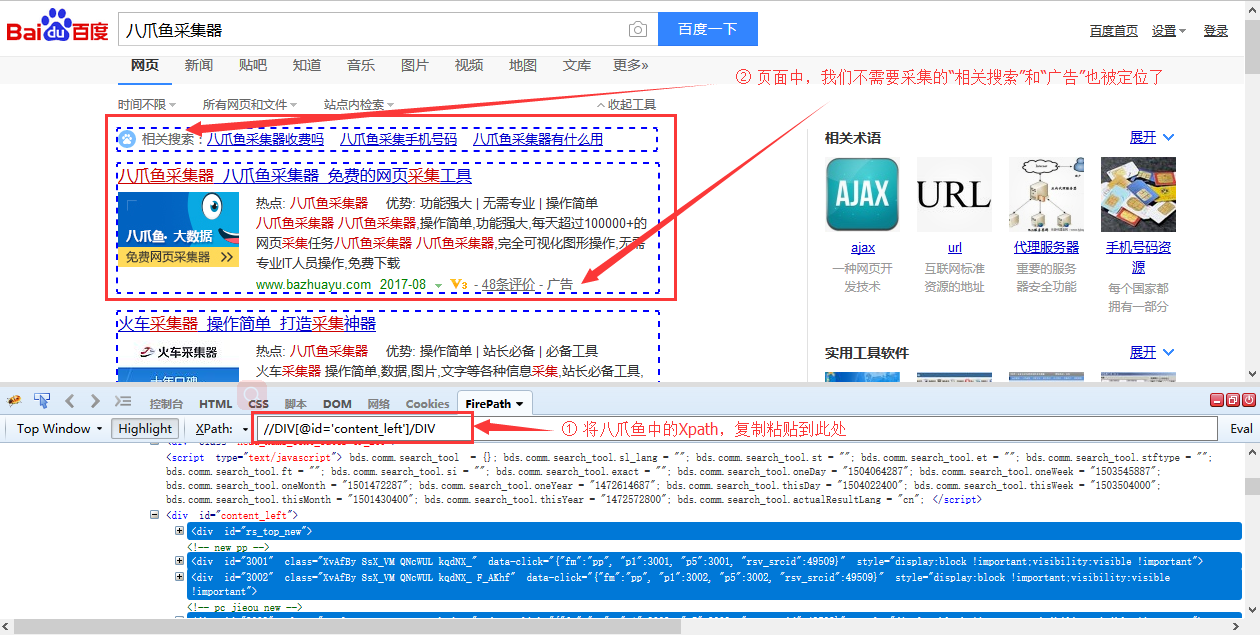Click the 登录 login link
The image size is (1260, 635).
pos(1216,31)
